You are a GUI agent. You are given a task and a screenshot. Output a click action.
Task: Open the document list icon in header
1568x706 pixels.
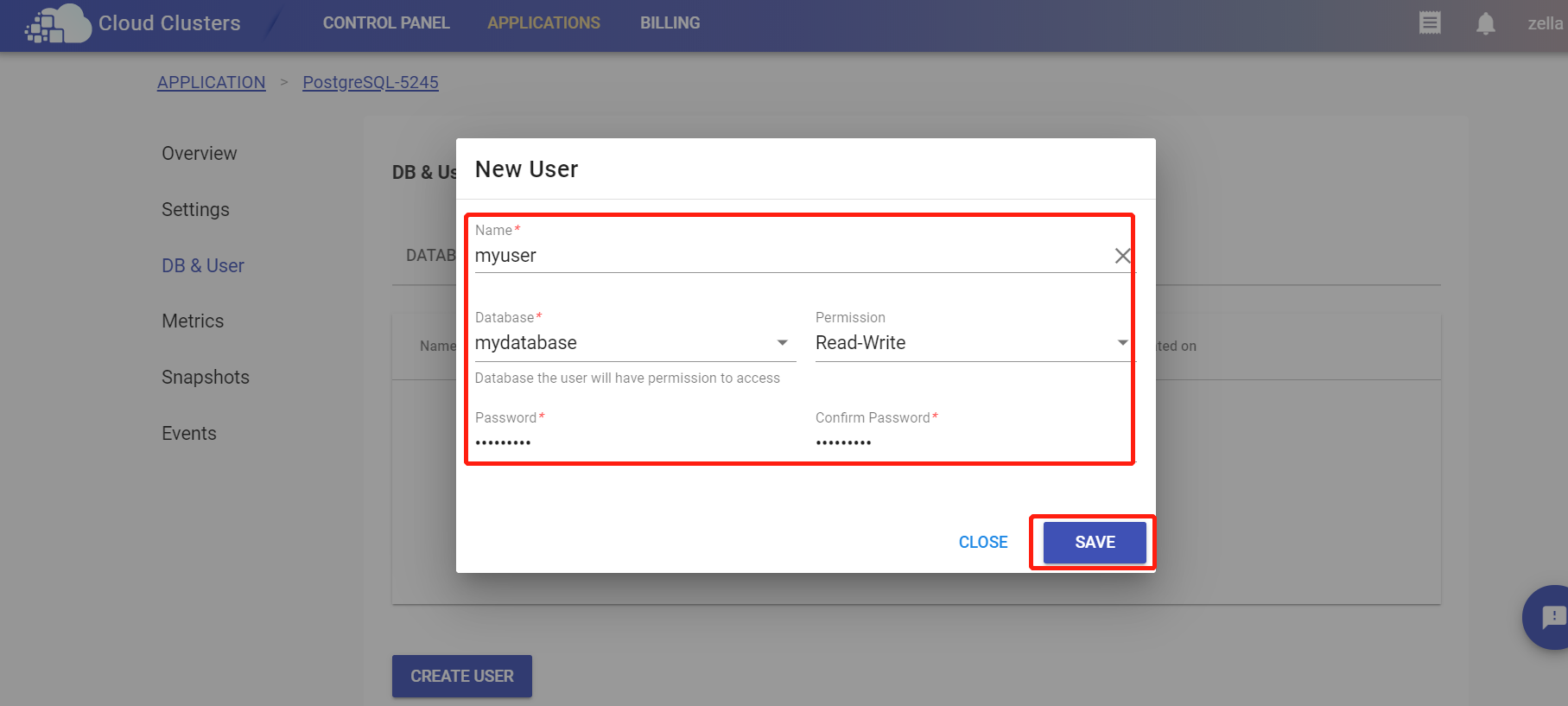click(1430, 23)
